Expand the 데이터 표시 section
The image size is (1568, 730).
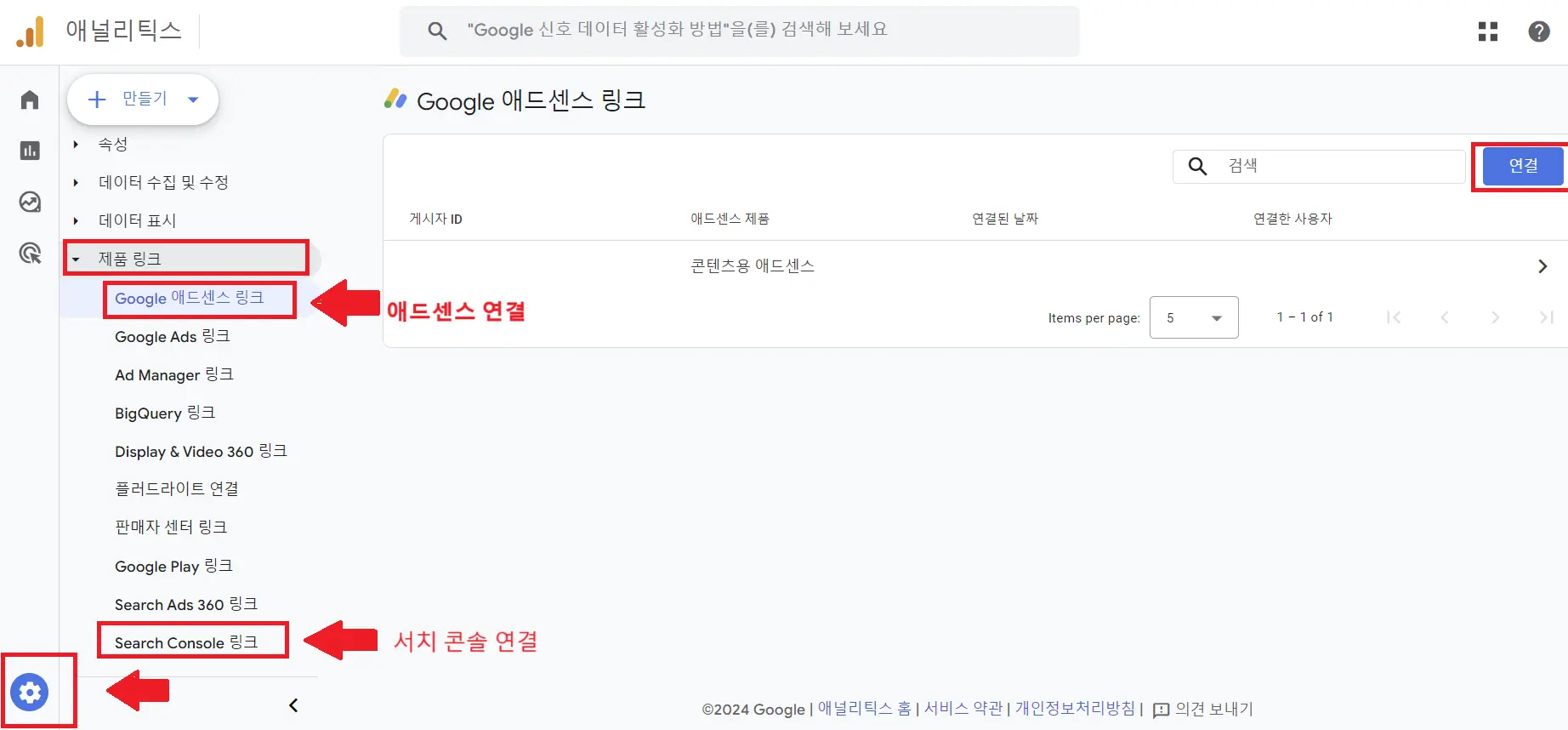coord(76,220)
